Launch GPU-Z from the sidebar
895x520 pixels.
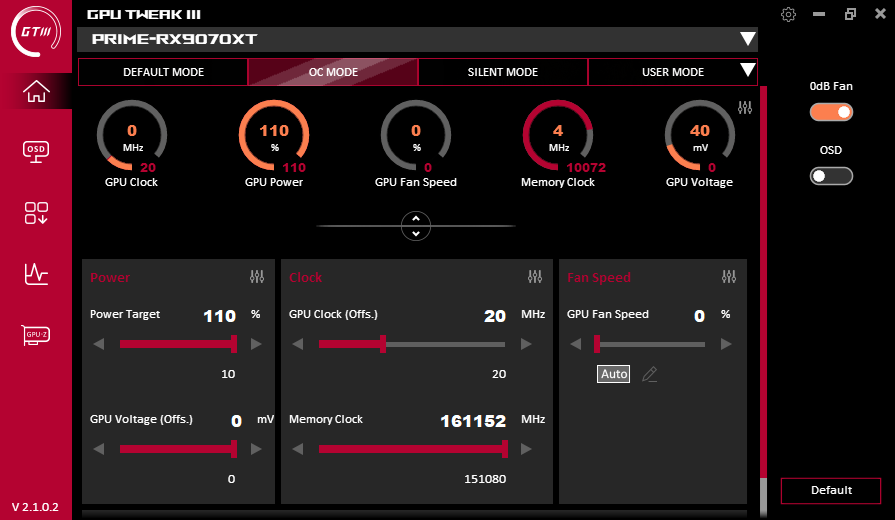pos(36,336)
